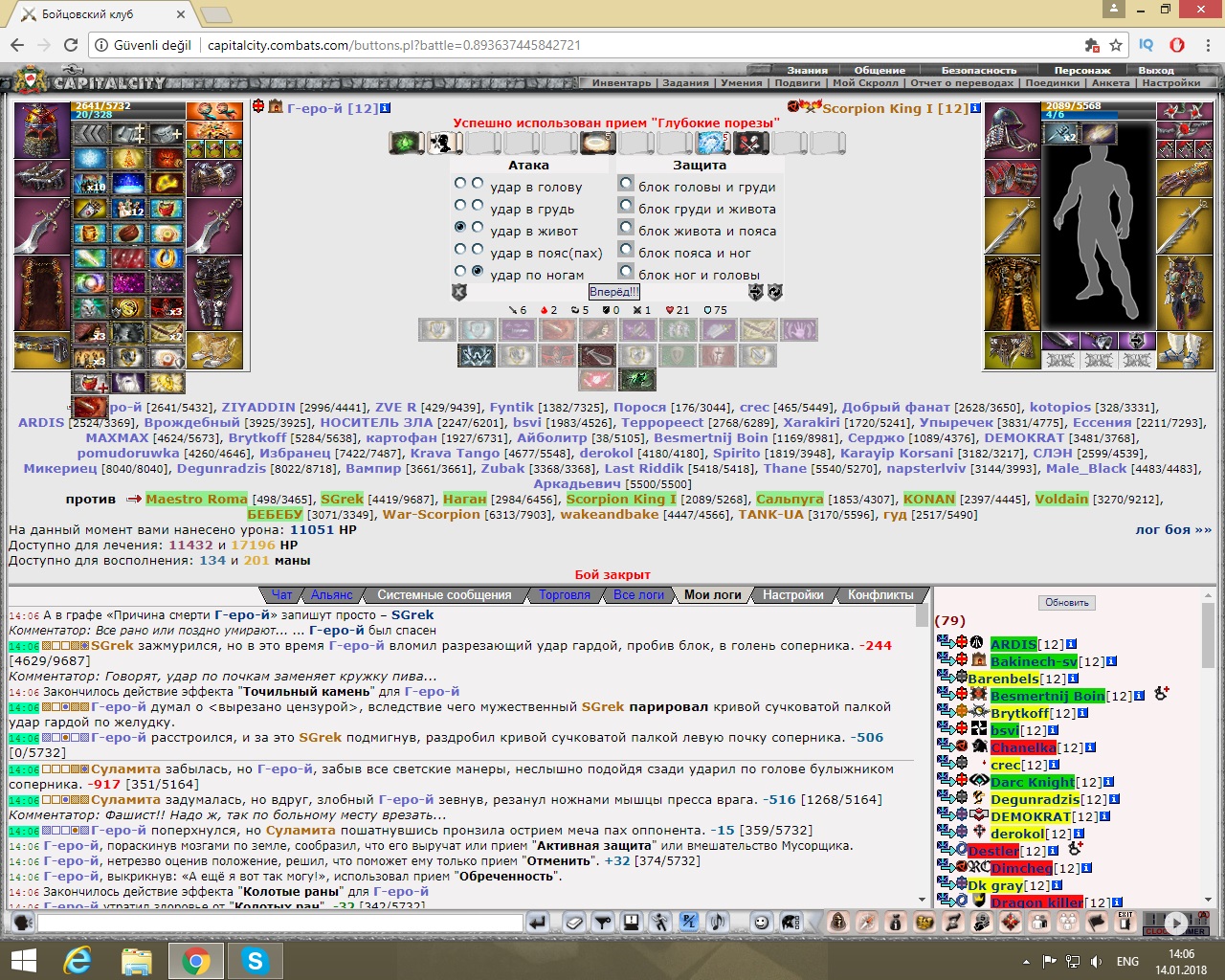Use the blue ice scroll technique
This screenshot has height=980, width=1225.
tap(713, 143)
